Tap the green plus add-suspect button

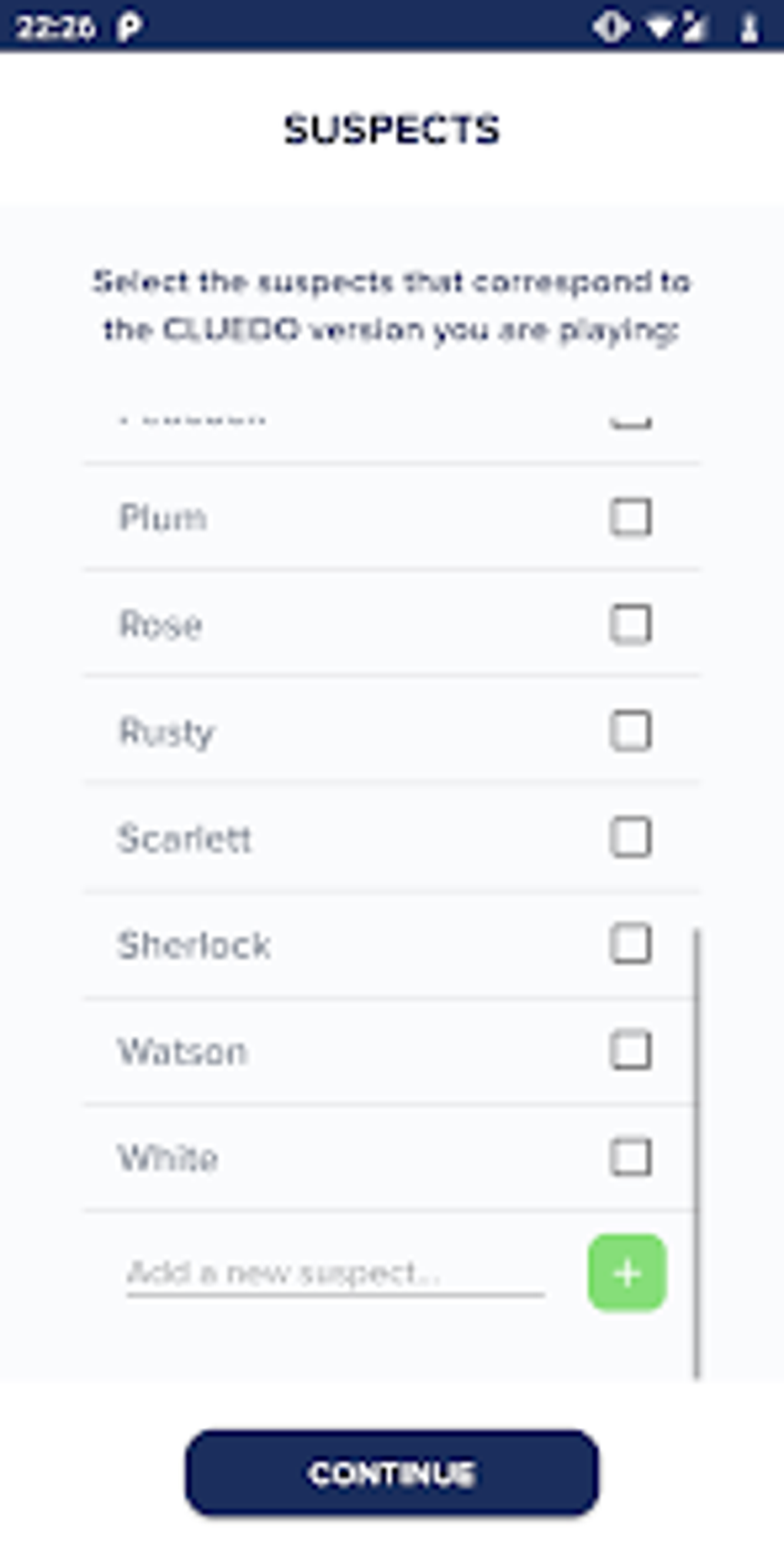click(x=626, y=1273)
